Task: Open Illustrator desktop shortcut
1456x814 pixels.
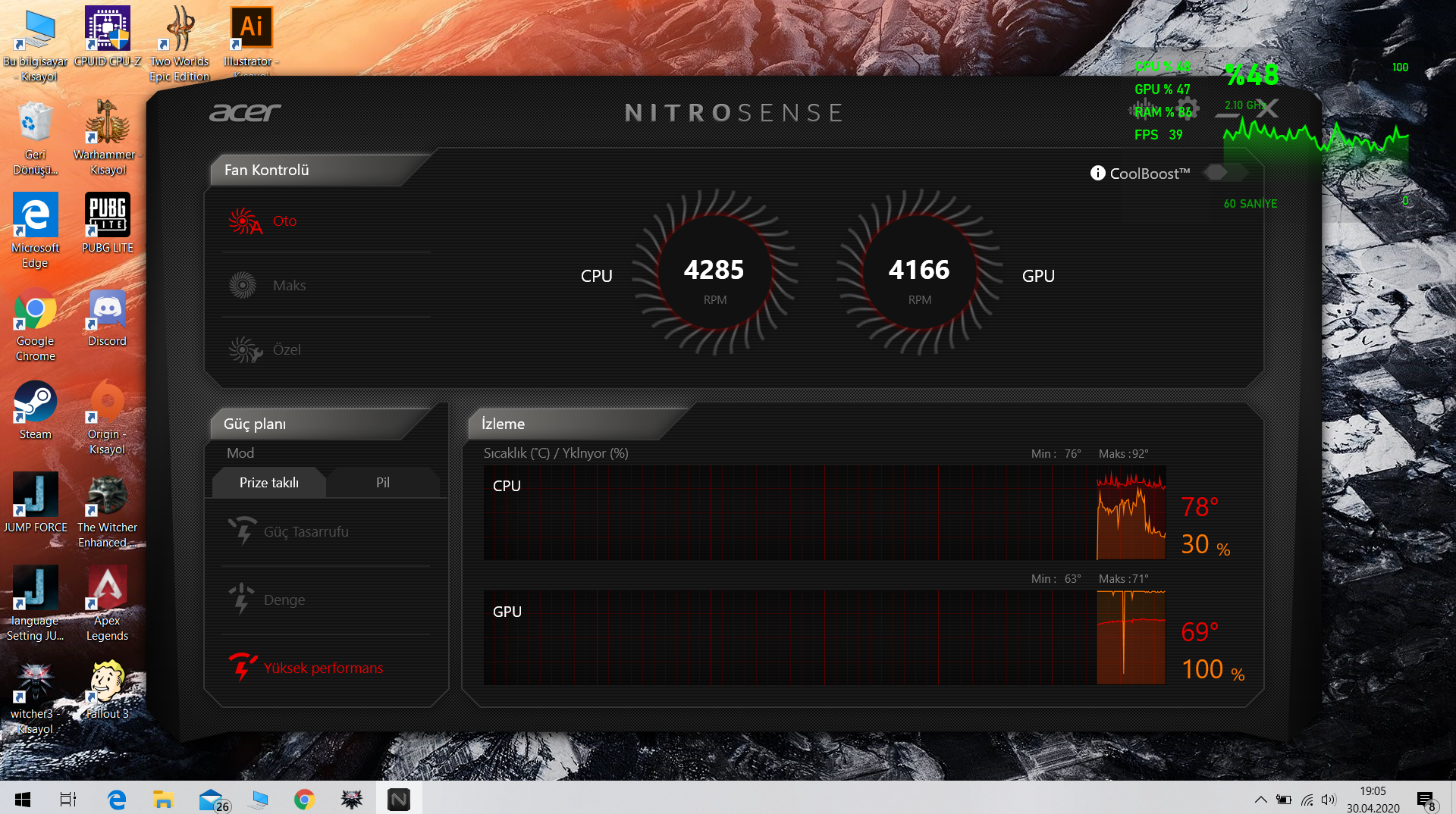Action: (x=252, y=39)
